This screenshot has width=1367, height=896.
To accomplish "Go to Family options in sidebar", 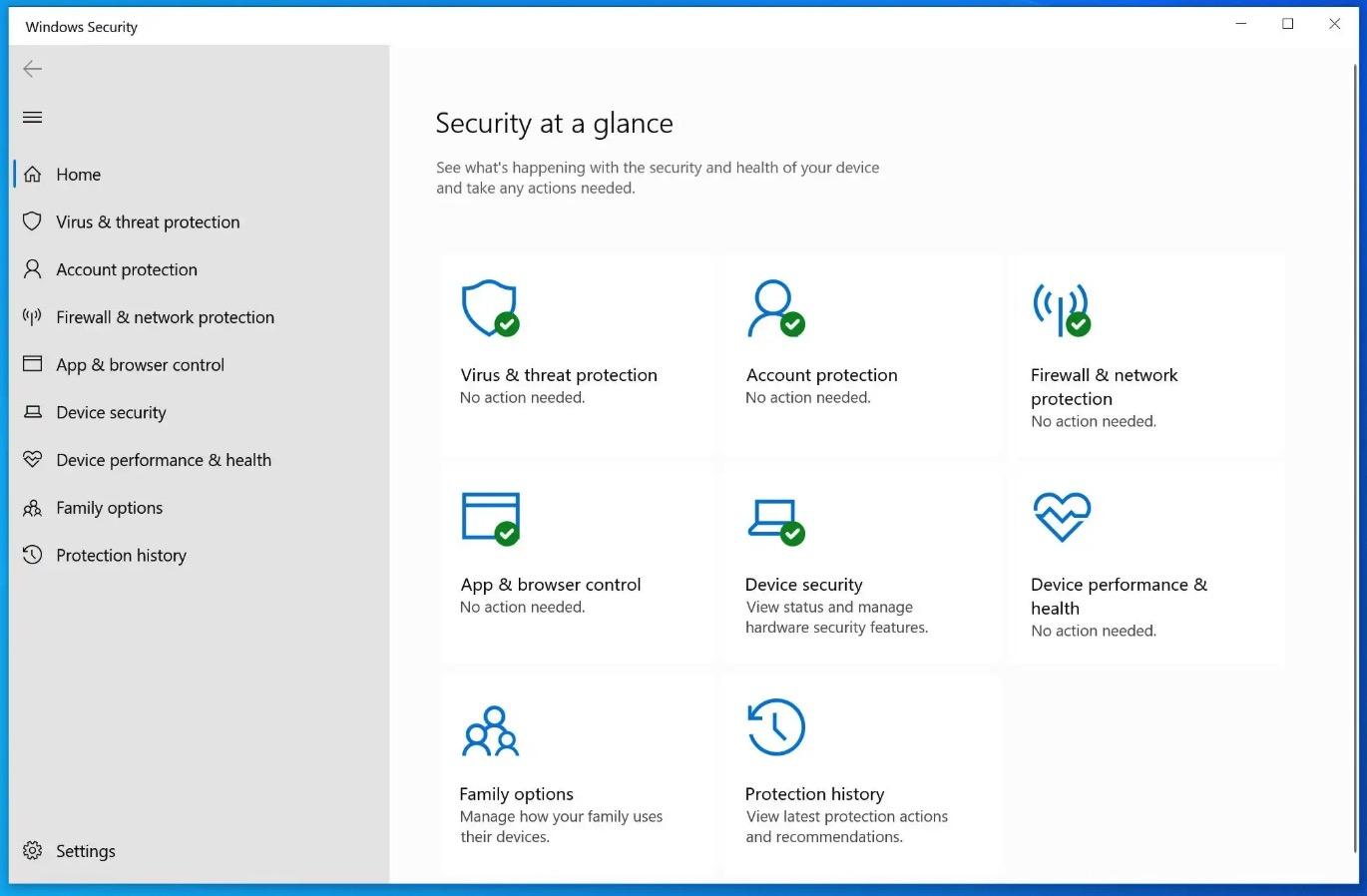I will coord(109,508).
